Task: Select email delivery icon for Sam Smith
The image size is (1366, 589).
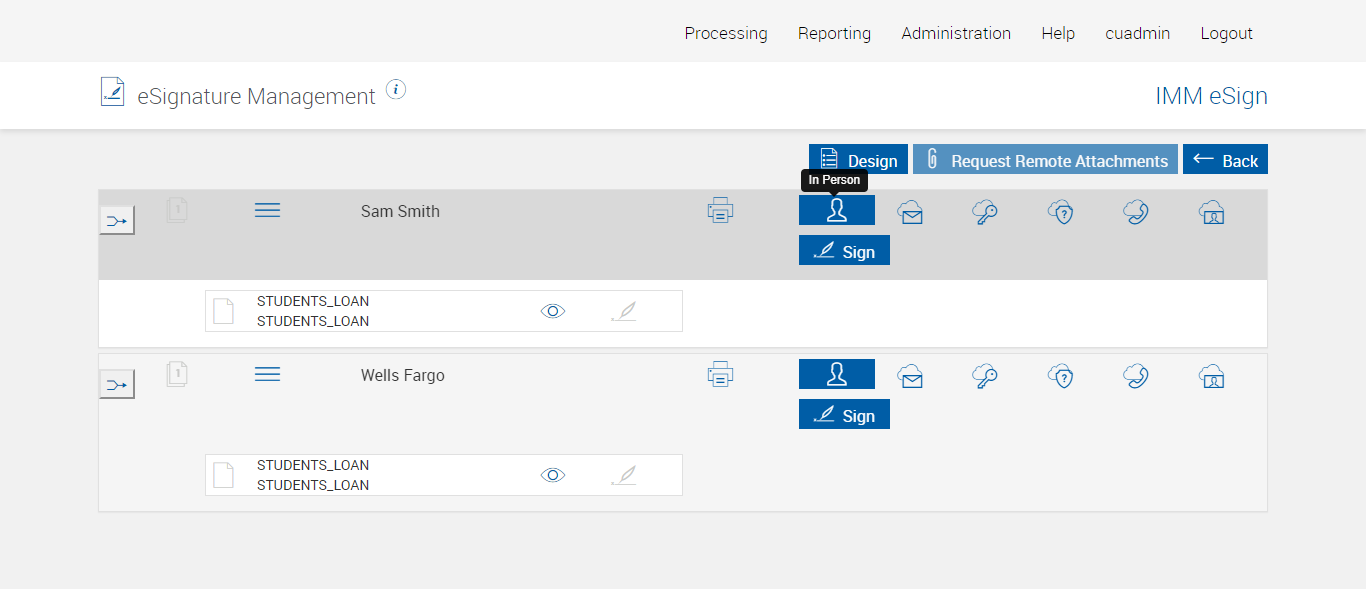Action: 910,212
